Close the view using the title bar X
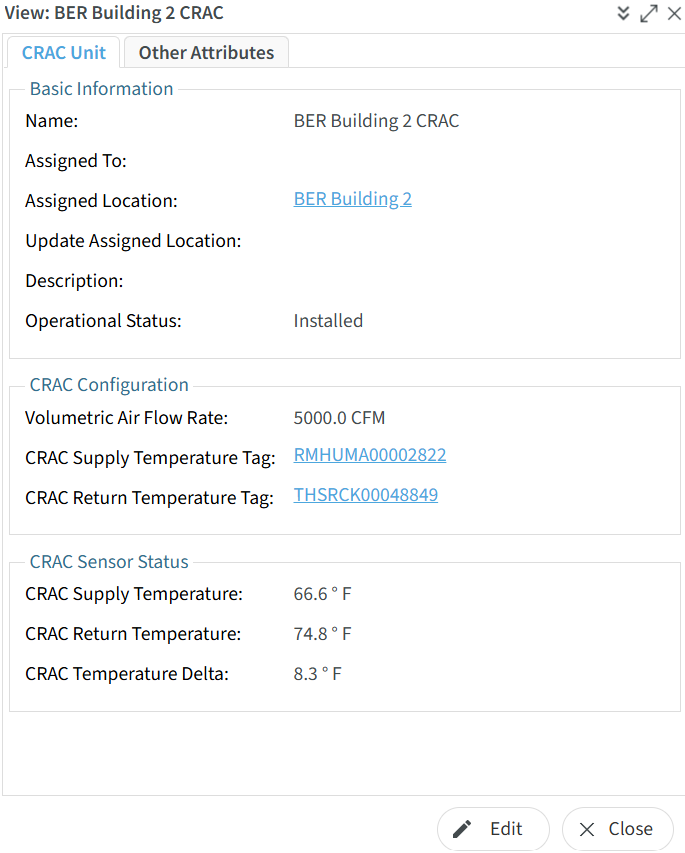The image size is (685, 853). pyautogui.click(x=674, y=13)
